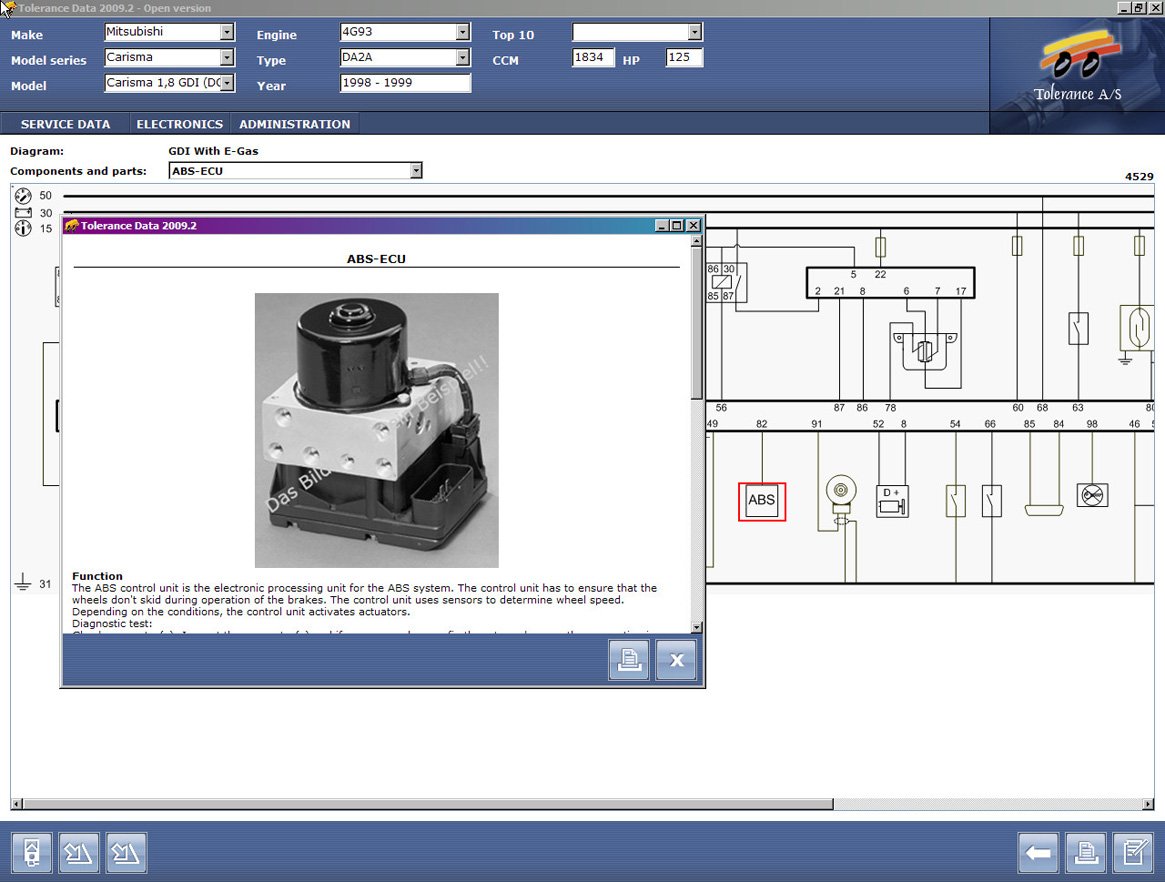Click the popup's vertical scrollbar down arrow
1165x882 pixels.
click(696, 627)
